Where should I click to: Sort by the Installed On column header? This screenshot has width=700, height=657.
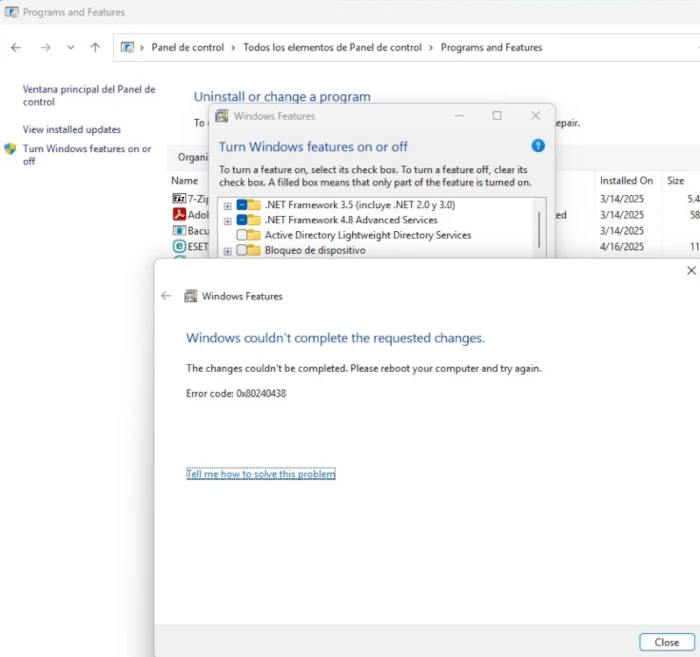point(626,181)
